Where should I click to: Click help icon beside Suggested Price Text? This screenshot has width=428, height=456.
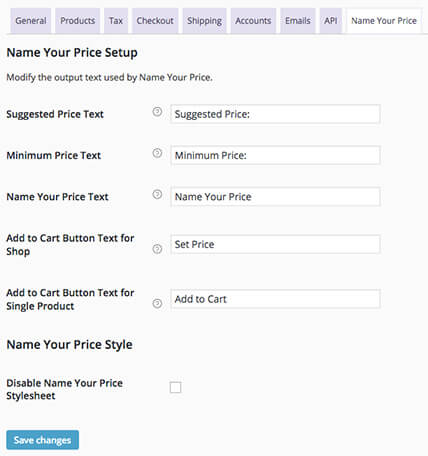click(x=157, y=112)
